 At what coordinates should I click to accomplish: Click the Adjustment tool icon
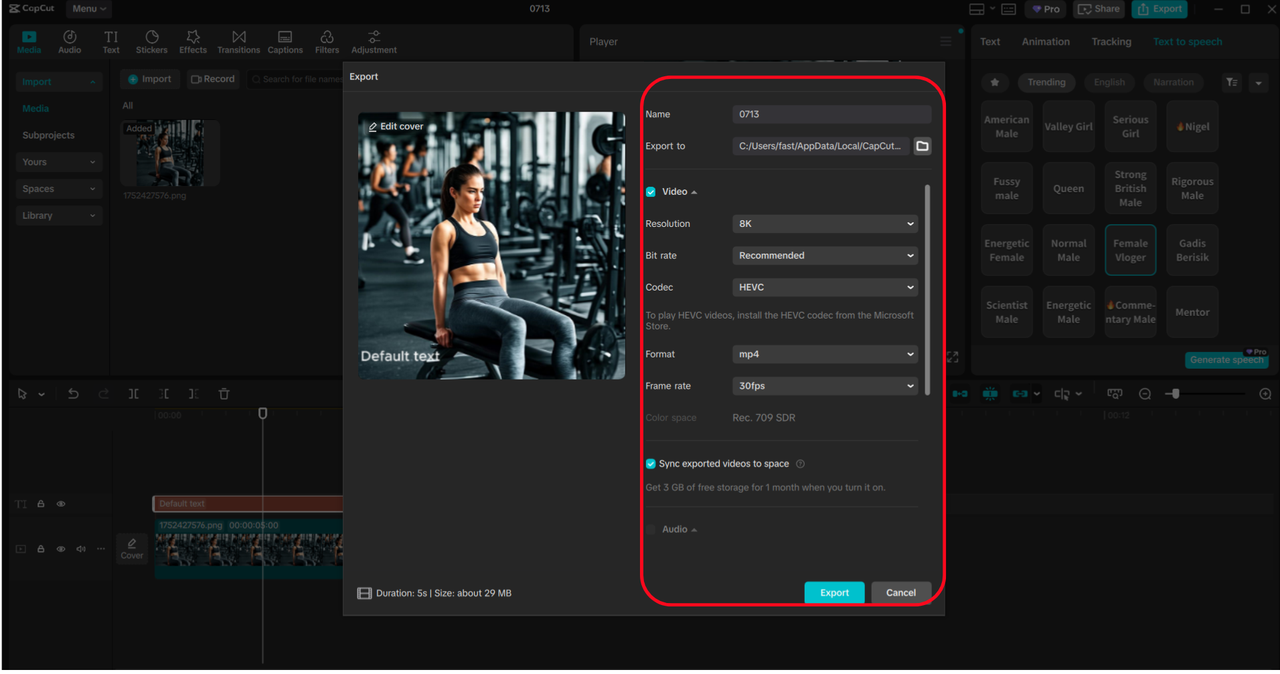pyautogui.click(x=374, y=38)
